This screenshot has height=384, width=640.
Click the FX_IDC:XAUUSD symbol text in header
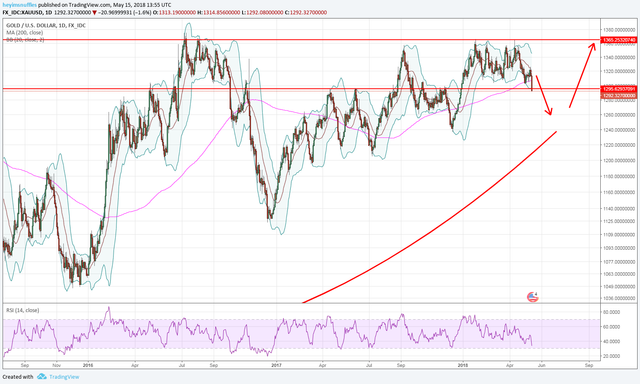(24, 13)
